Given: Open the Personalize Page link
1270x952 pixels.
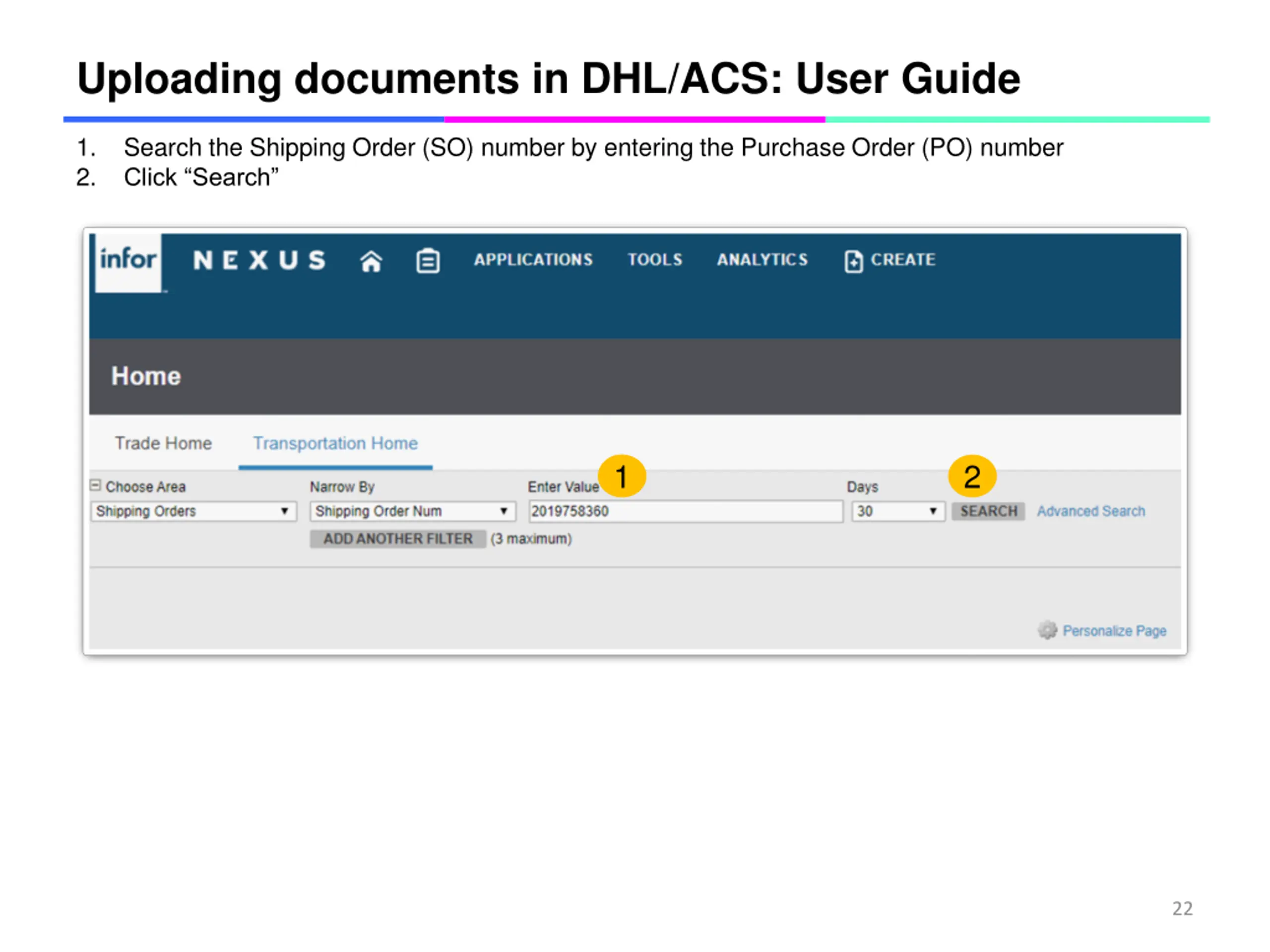Looking at the screenshot, I should point(1114,631).
